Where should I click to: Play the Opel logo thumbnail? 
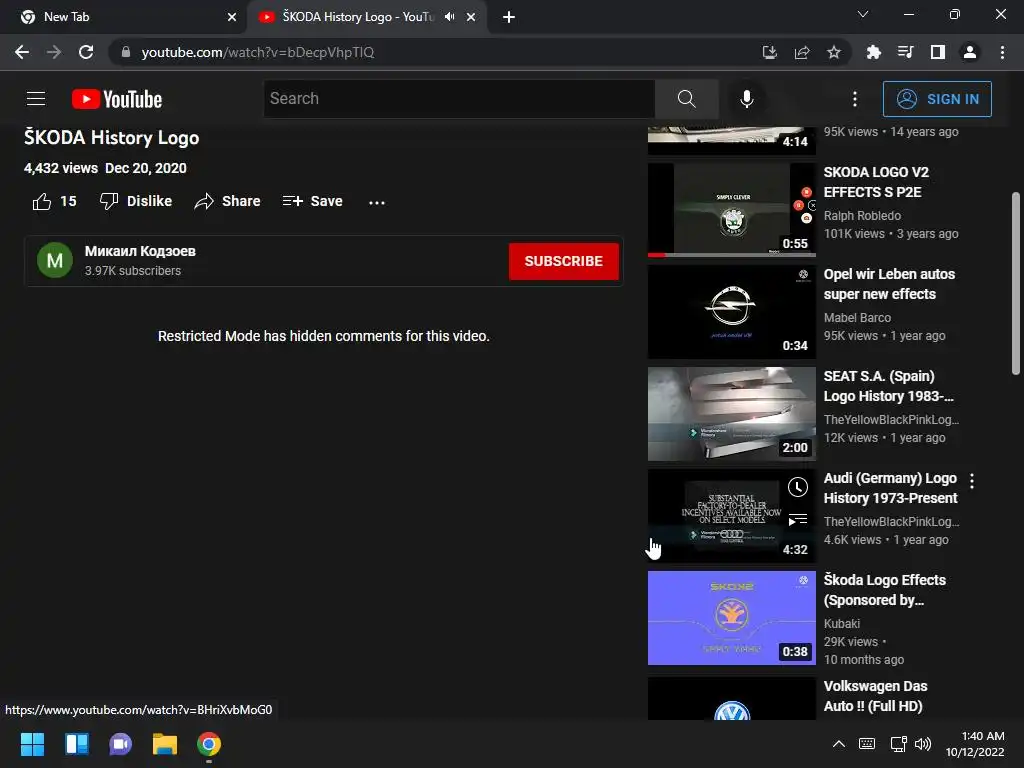[731, 312]
